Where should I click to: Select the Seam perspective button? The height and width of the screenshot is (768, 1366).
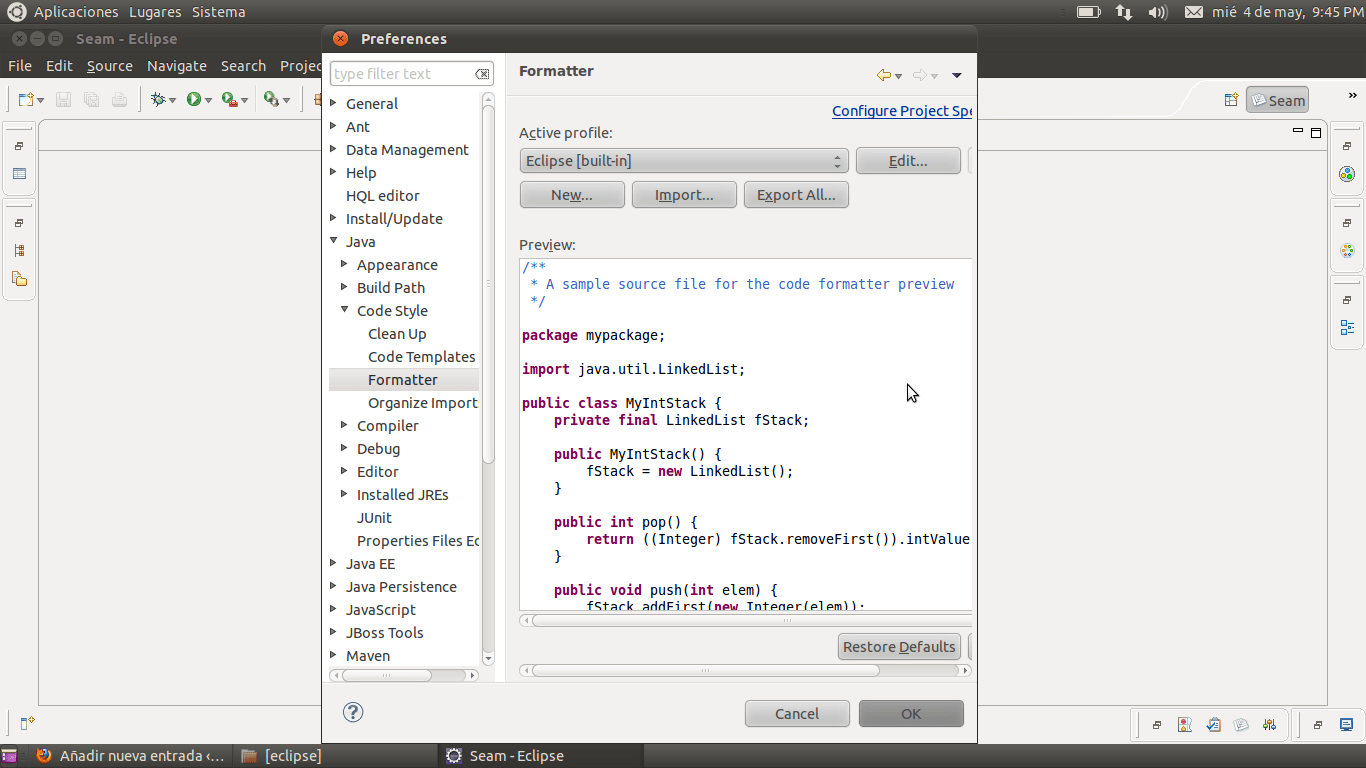[x=1277, y=100]
